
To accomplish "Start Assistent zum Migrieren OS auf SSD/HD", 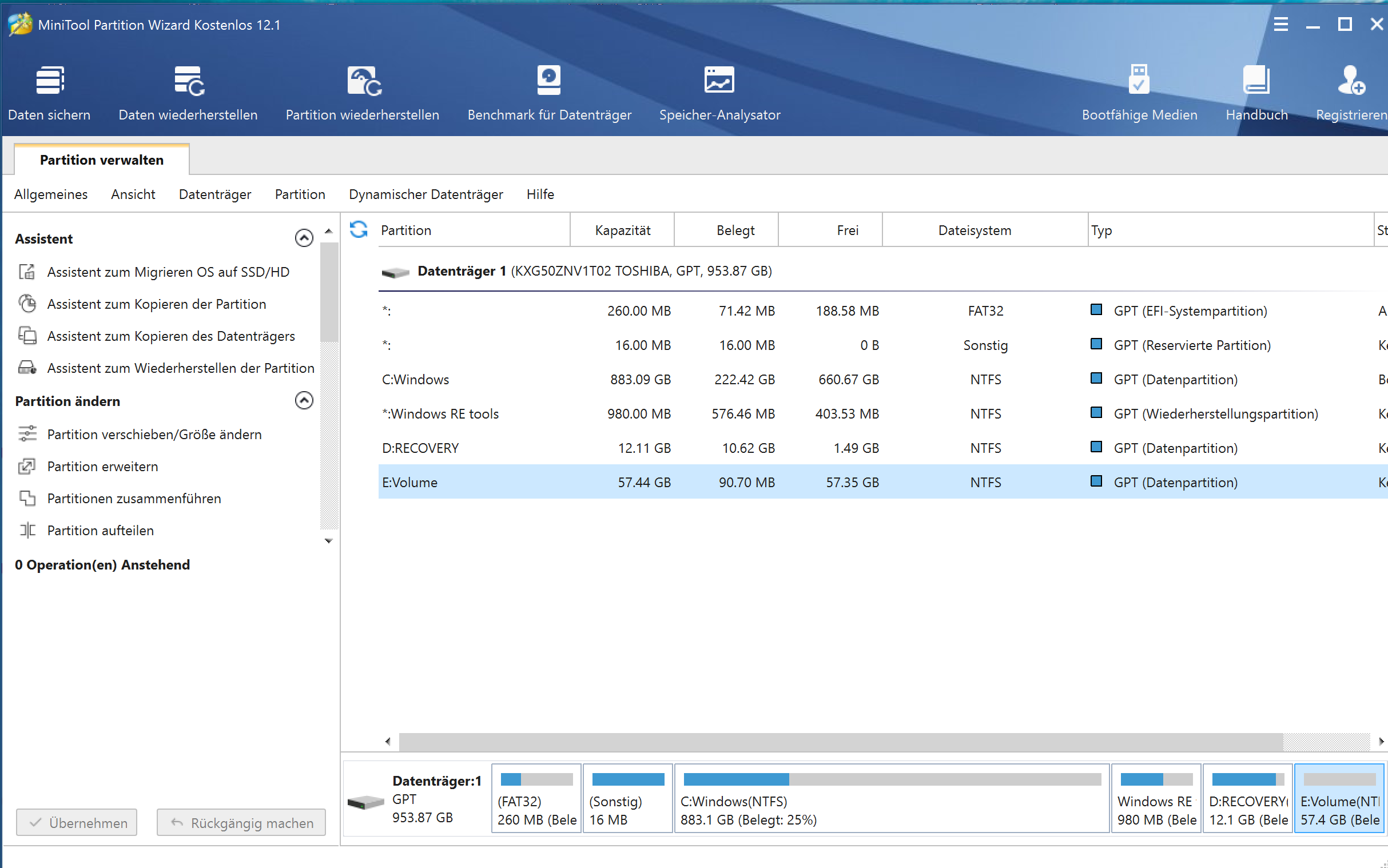I will [168, 272].
